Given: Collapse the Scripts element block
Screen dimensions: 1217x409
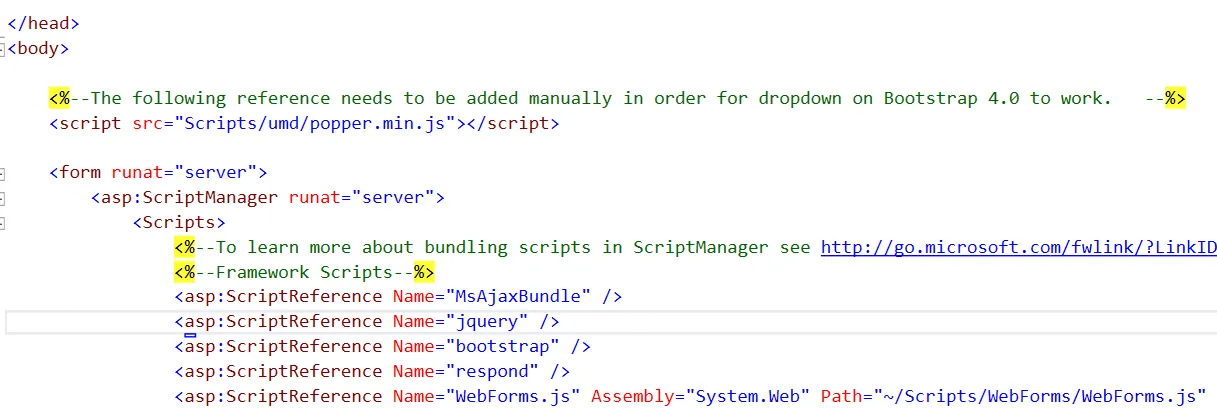Looking at the screenshot, I should pos(2,222).
